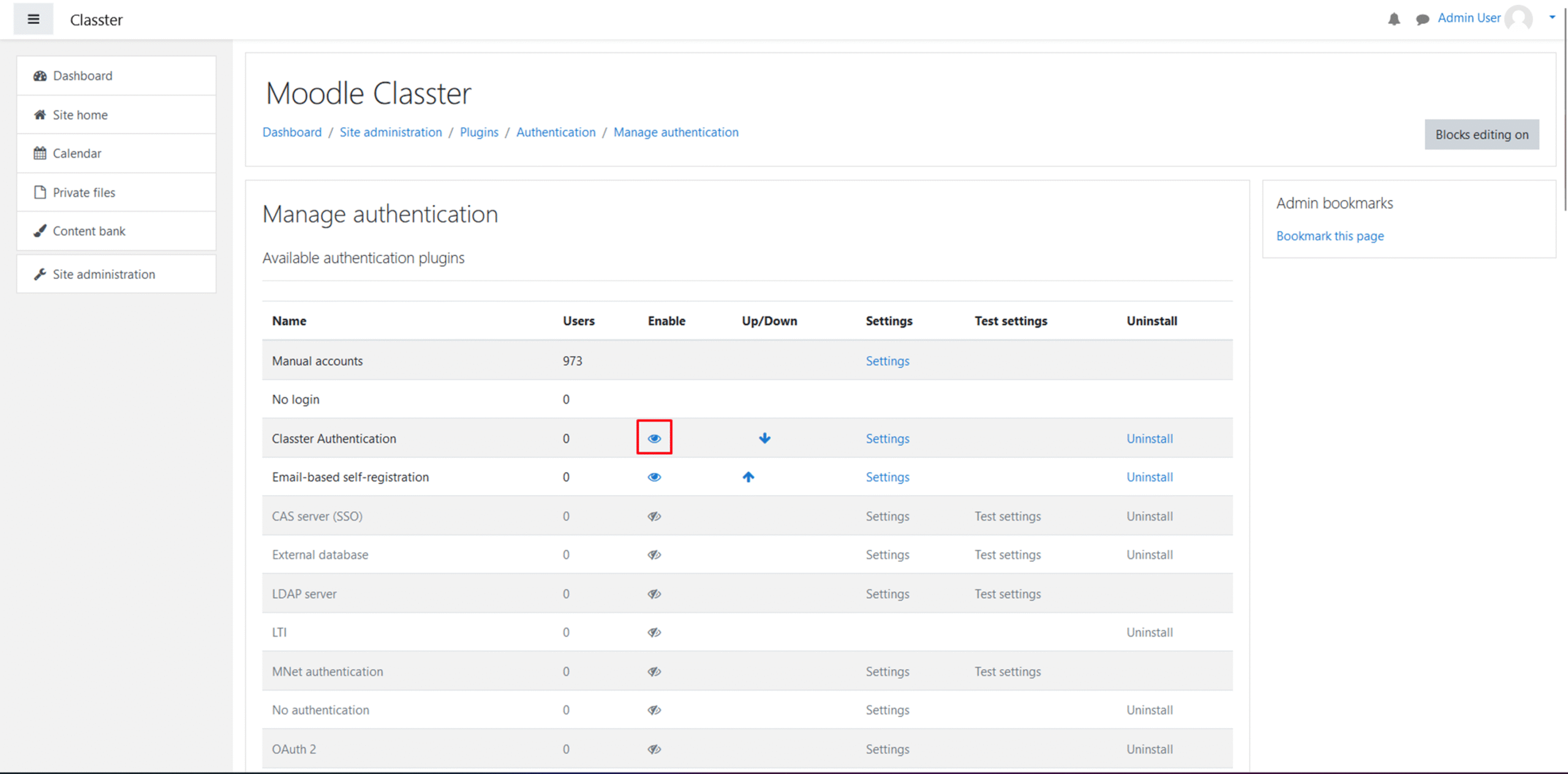This screenshot has width=1568, height=774.
Task: Select the Manual accounts users count 973
Action: [x=572, y=361]
